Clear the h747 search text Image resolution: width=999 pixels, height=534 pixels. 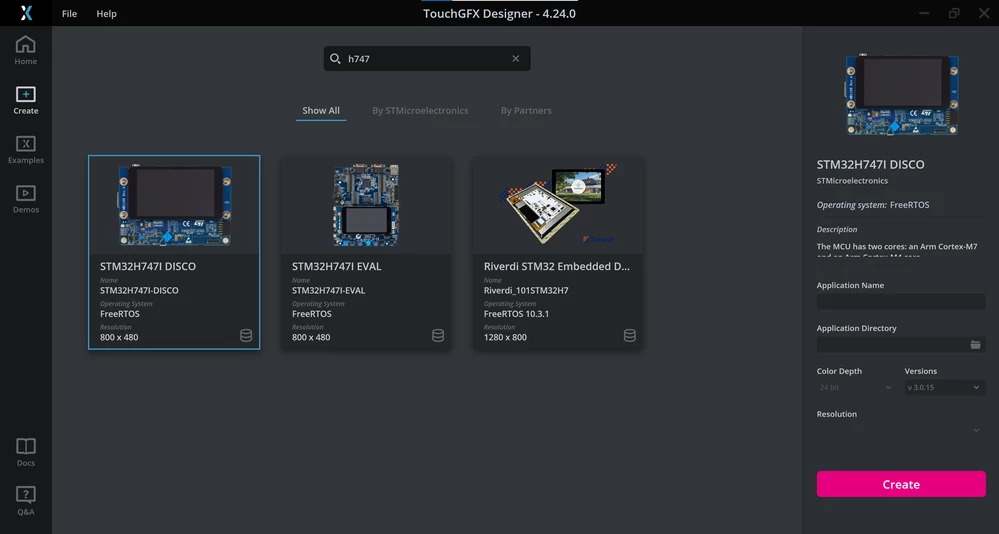click(x=515, y=59)
